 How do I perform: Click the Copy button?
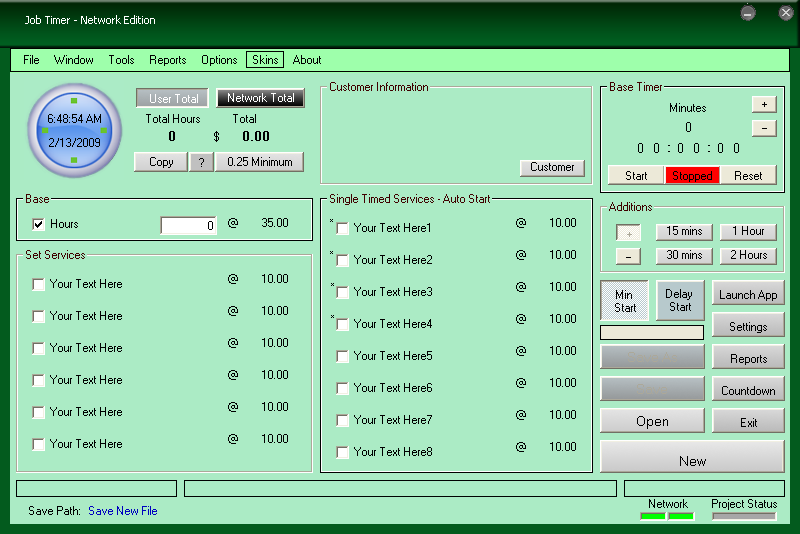(x=161, y=162)
